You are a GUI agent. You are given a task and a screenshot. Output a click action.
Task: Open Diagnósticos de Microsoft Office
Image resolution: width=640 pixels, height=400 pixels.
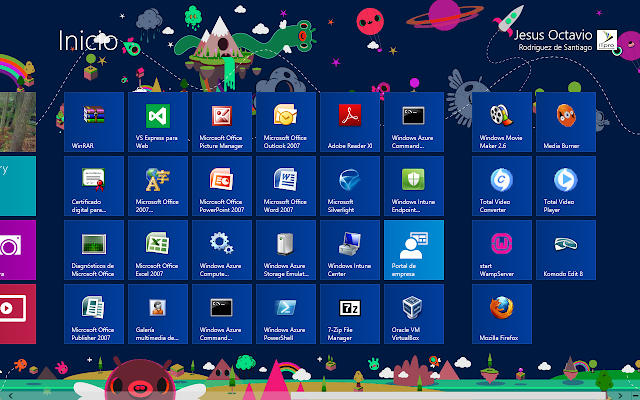pyautogui.click(x=94, y=250)
